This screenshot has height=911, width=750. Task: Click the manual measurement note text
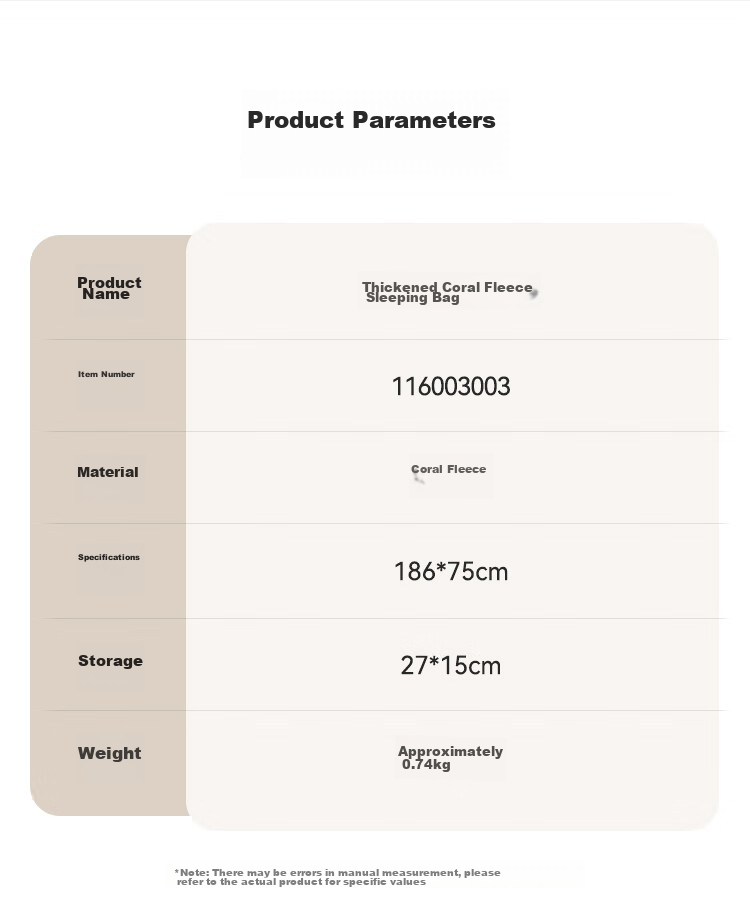(x=337, y=877)
